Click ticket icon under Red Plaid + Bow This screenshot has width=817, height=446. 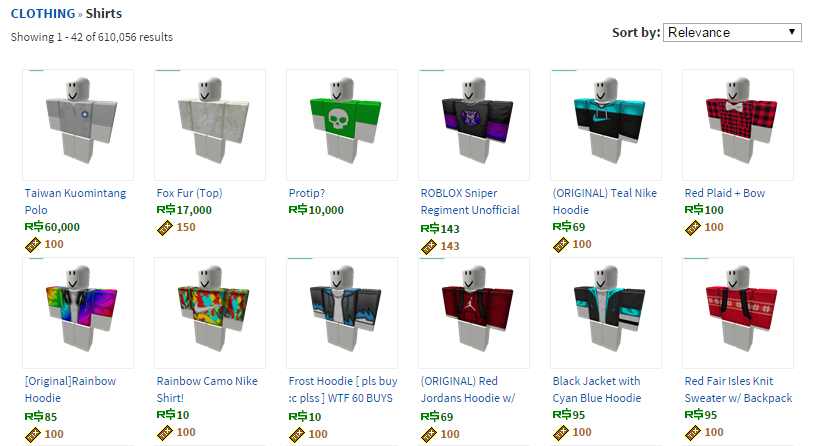(x=692, y=228)
